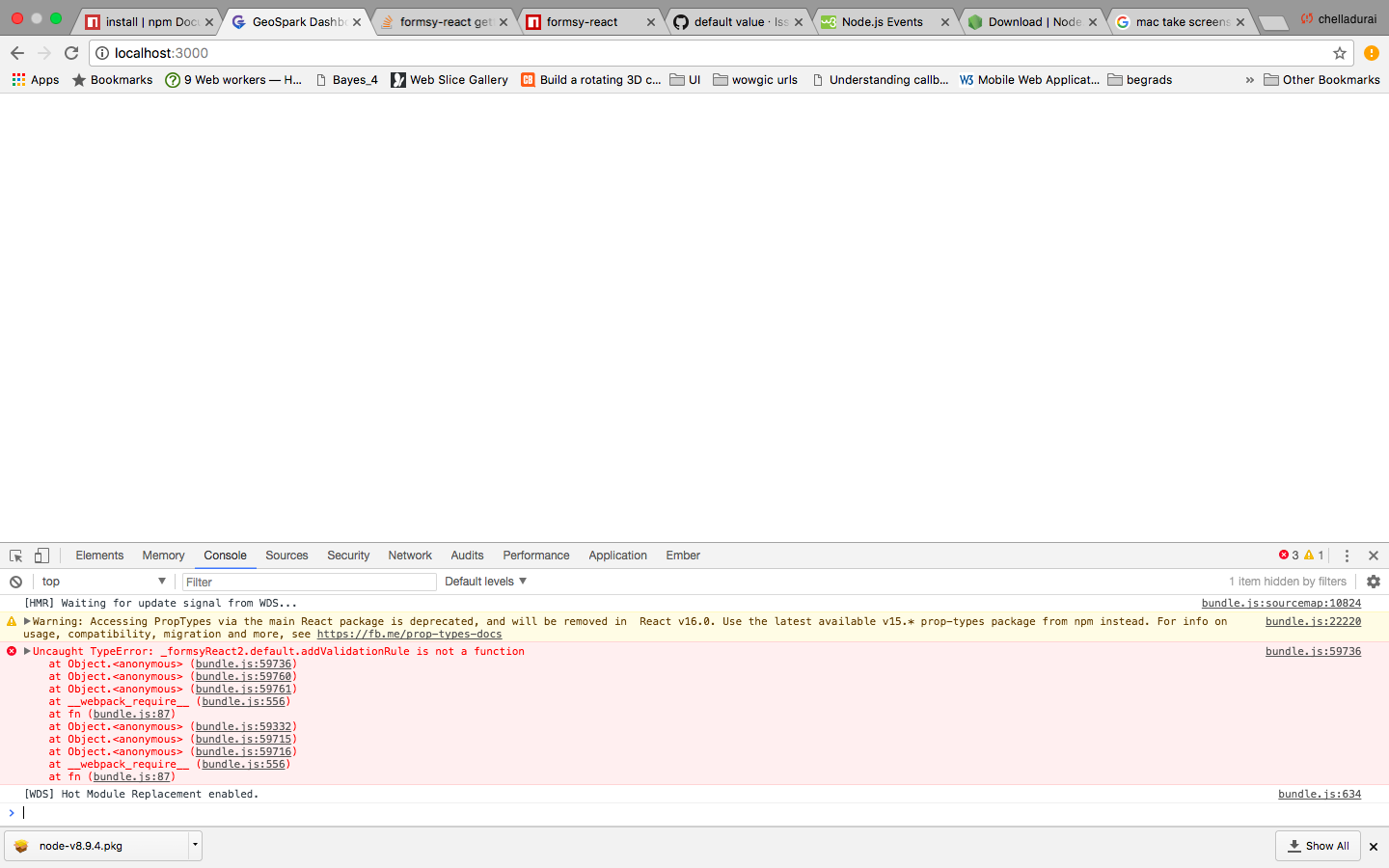Open the top context selector dropdown
The width and height of the screenshot is (1389, 868).
pyautogui.click(x=102, y=582)
